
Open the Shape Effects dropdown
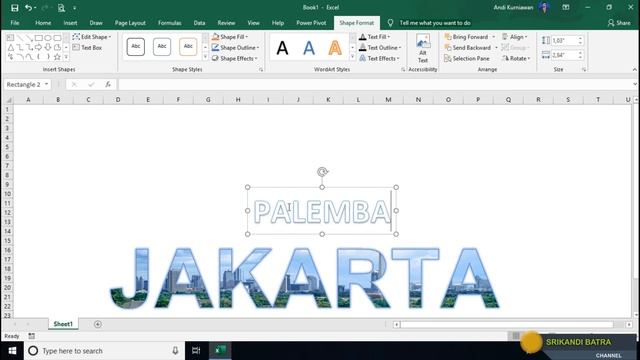(235, 59)
